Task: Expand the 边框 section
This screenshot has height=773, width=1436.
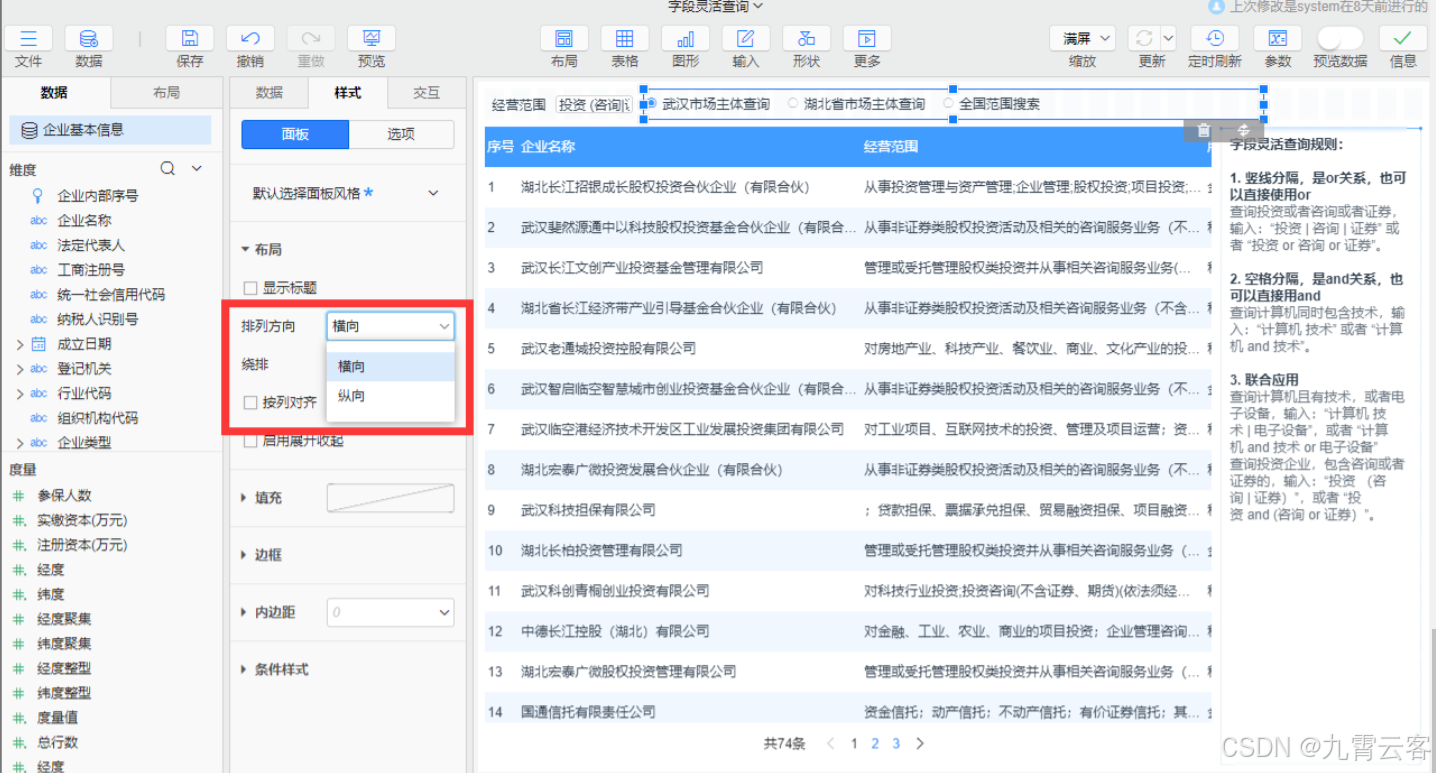Action: (x=244, y=555)
